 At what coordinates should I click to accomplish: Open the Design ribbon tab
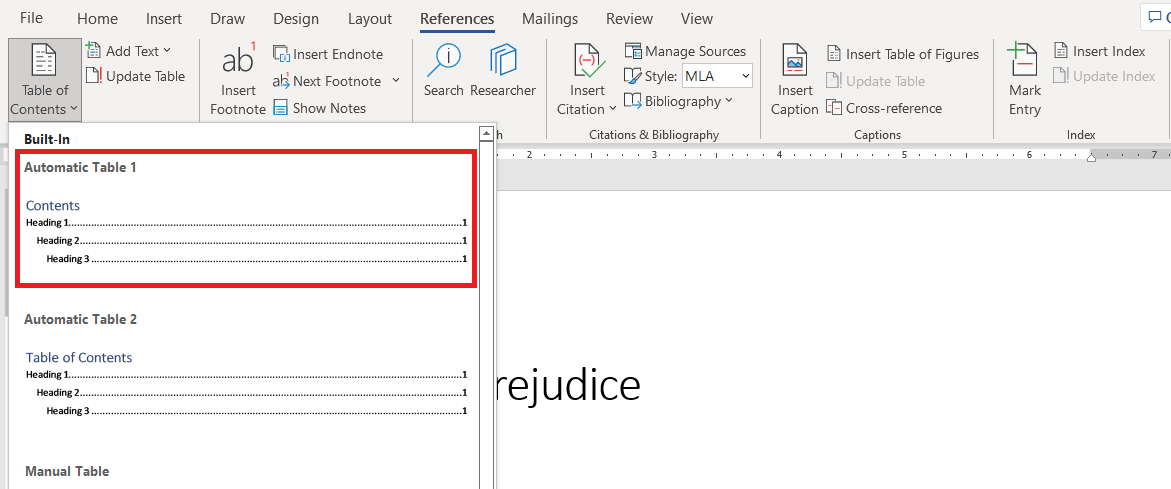296,19
